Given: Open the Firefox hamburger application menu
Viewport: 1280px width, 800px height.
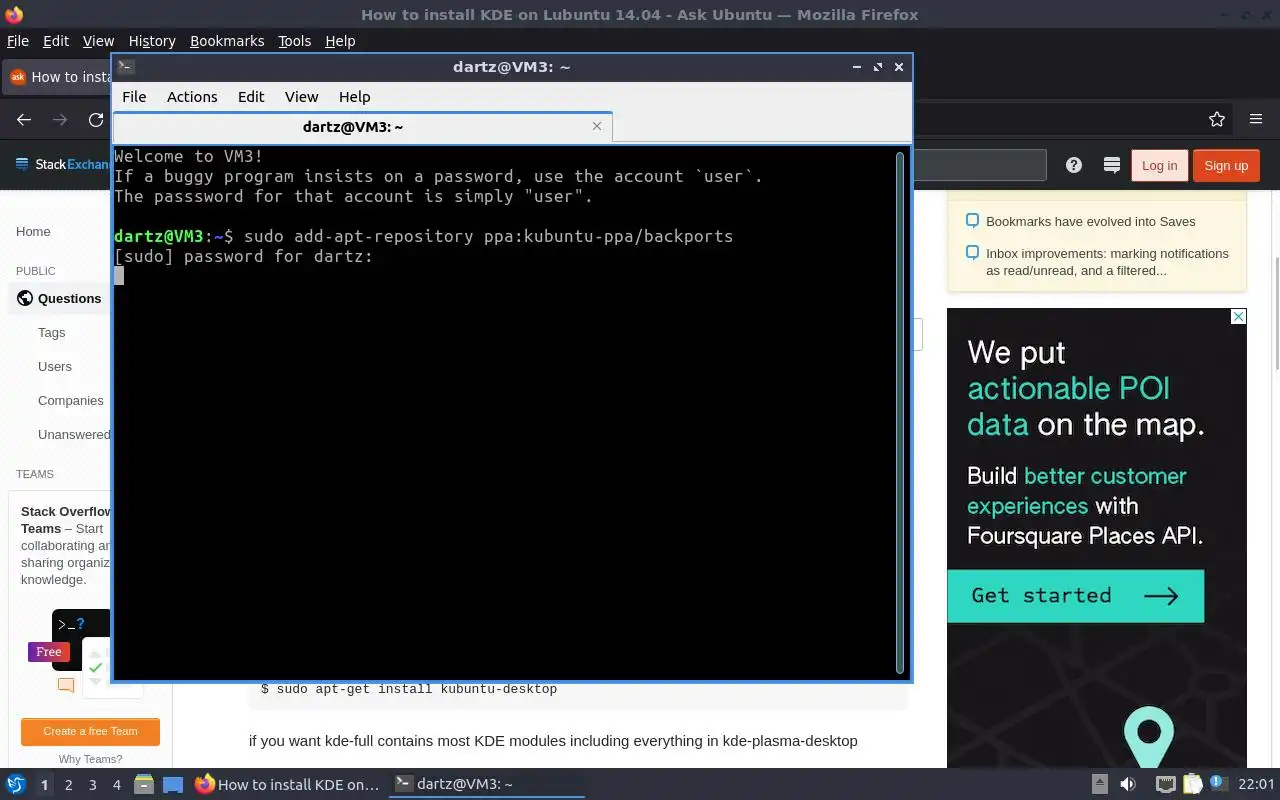Looking at the screenshot, I should [x=1256, y=119].
